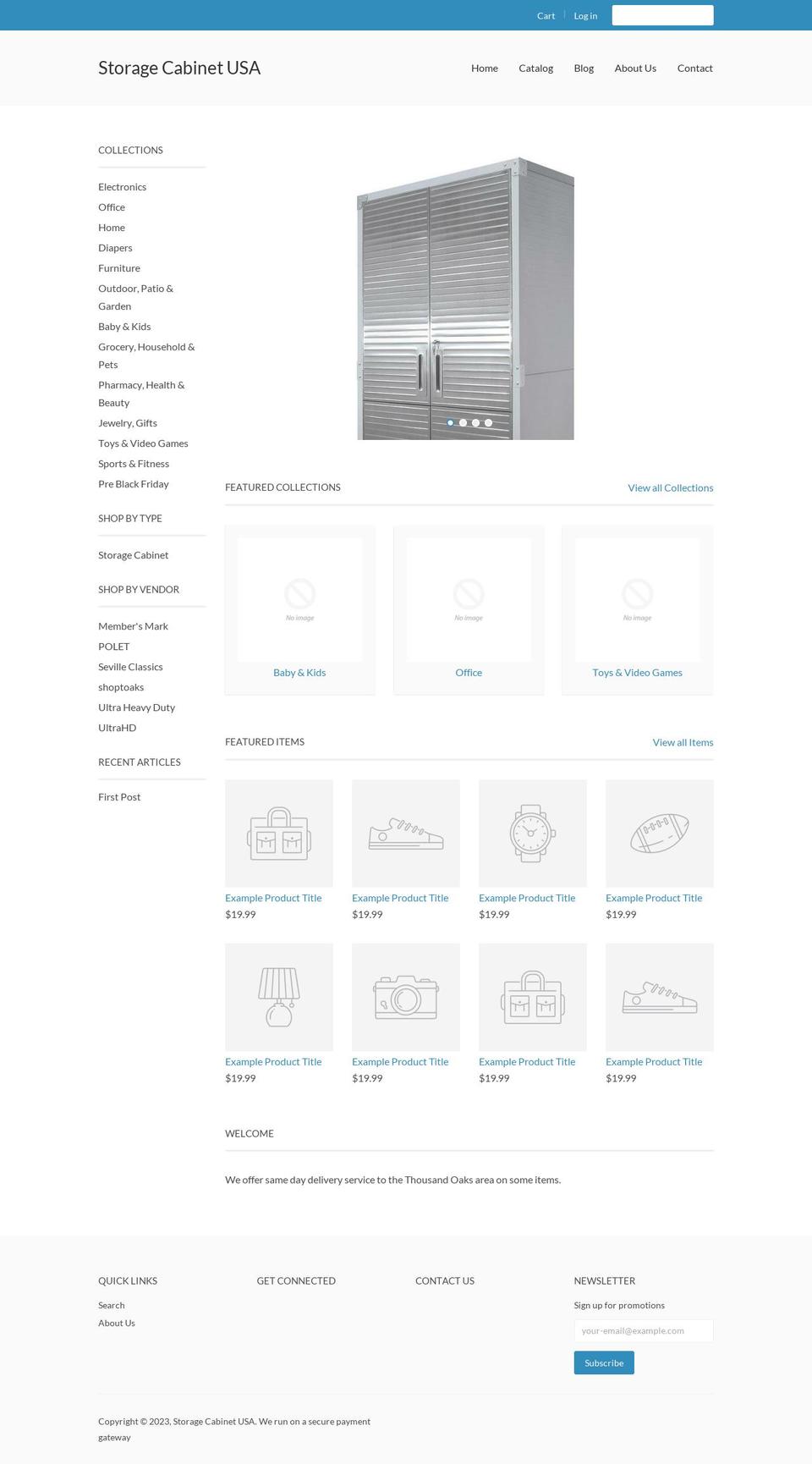Screen dimensions: 812x1464
Task: Select the fourth slideshow dot
Action: click(489, 422)
